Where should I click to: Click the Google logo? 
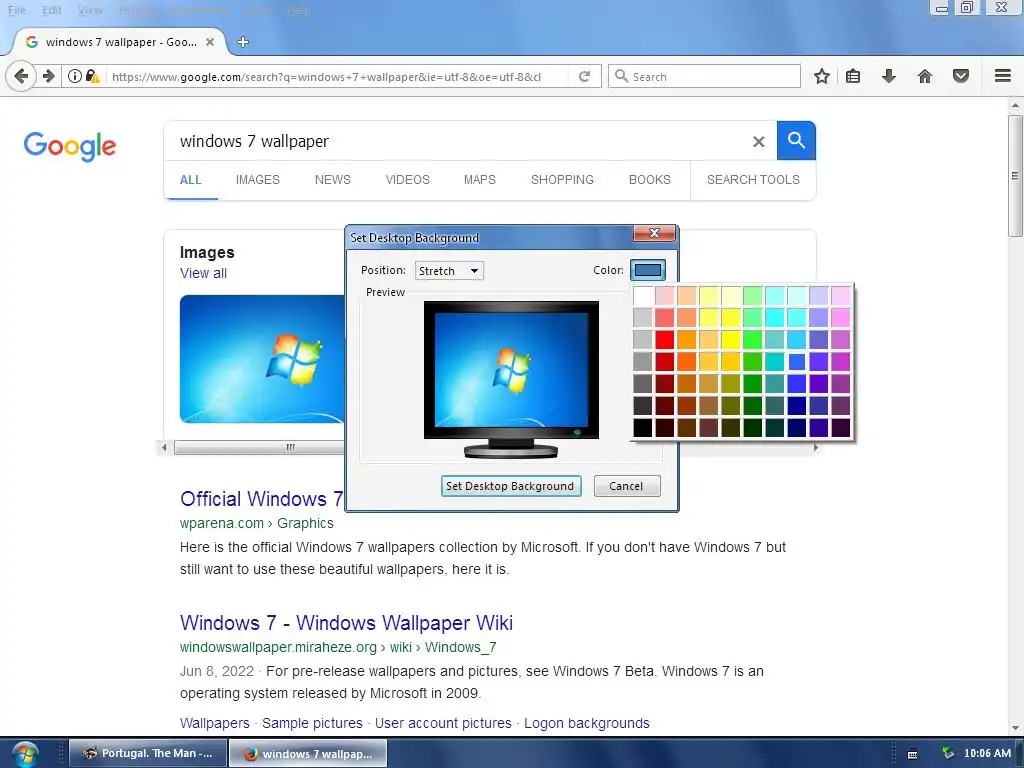tap(70, 146)
